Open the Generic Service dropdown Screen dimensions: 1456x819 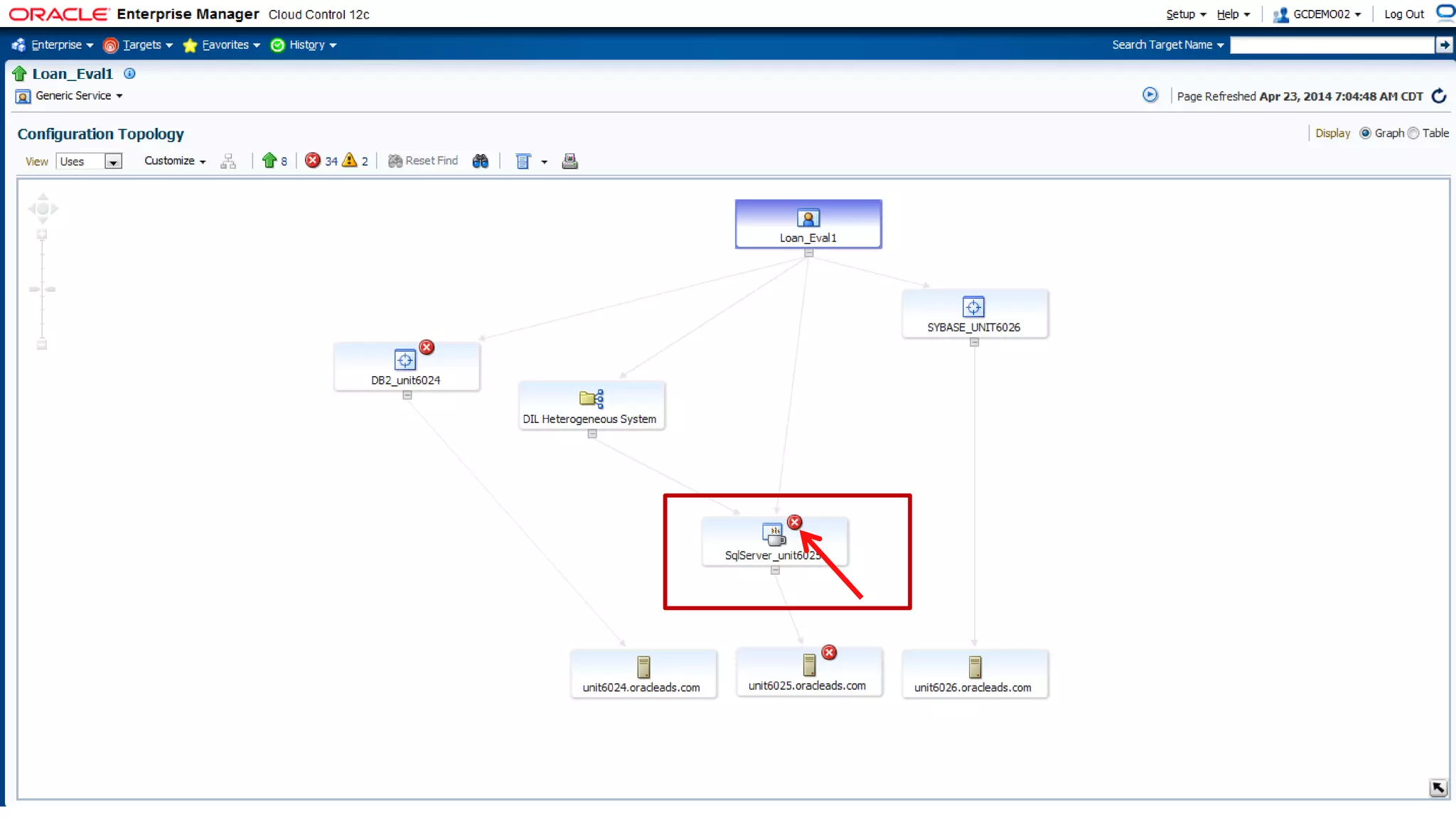coord(78,95)
